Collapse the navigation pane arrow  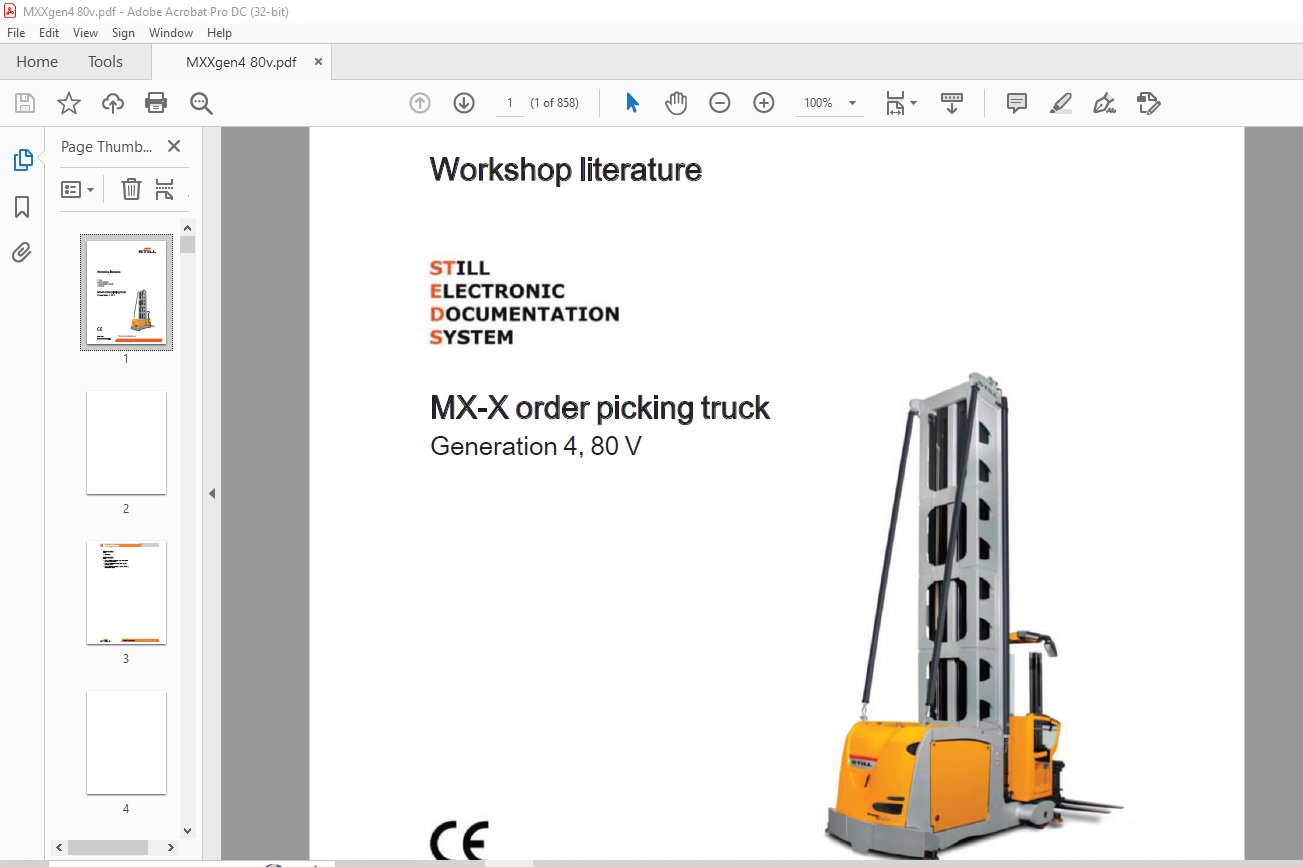pyautogui.click(x=211, y=493)
